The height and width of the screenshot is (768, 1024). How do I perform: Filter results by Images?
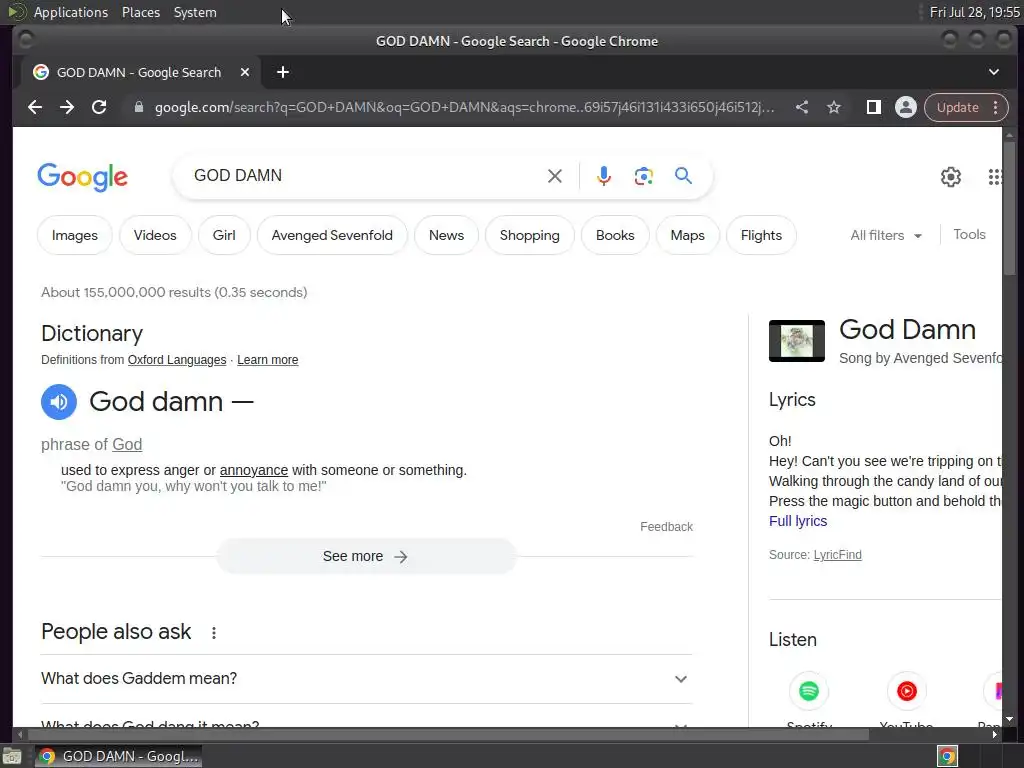pyautogui.click(x=74, y=235)
